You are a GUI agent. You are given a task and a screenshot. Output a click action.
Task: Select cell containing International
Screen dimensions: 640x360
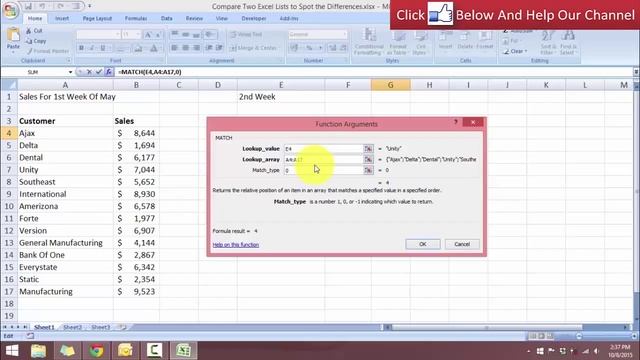[65, 194]
